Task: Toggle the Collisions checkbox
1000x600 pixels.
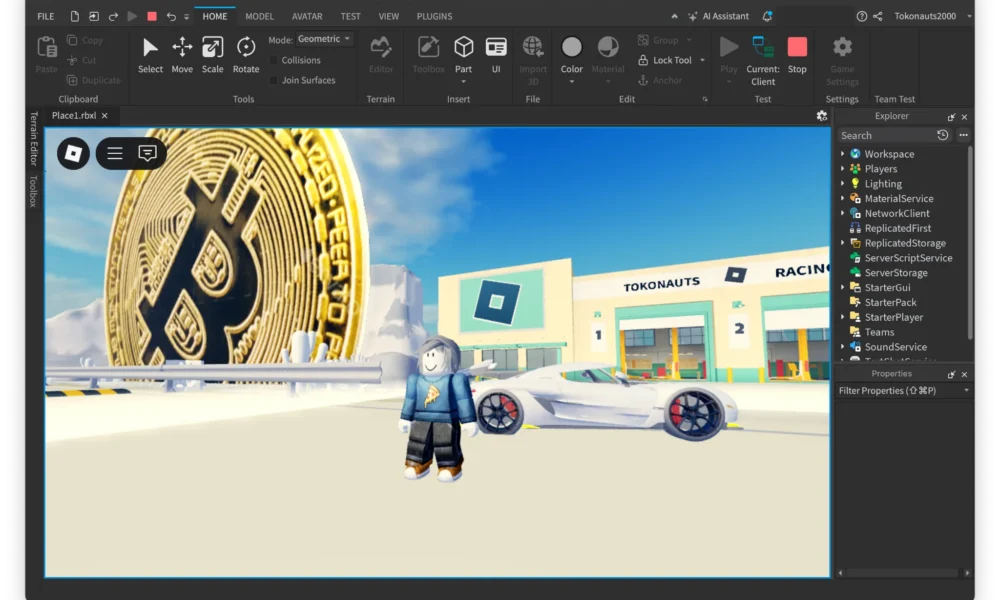Action: pyautogui.click(x=274, y=60)
